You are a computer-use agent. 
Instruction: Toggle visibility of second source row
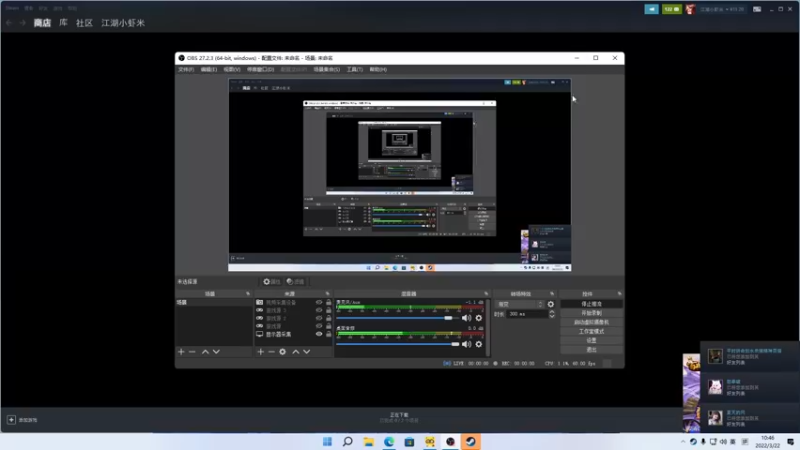click(x=319, y=310)
